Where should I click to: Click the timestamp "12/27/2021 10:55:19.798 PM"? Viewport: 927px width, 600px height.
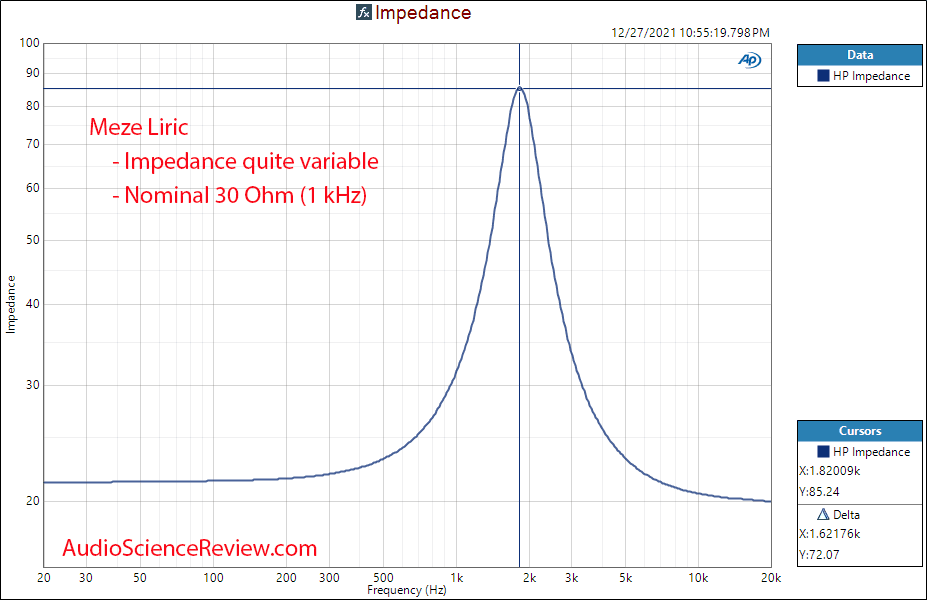click(x=691, y=33)
